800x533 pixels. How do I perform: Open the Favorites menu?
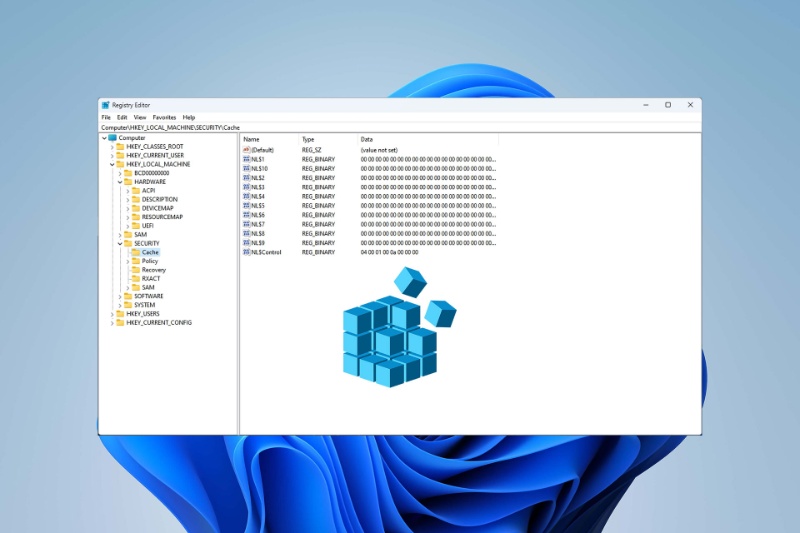164,117
